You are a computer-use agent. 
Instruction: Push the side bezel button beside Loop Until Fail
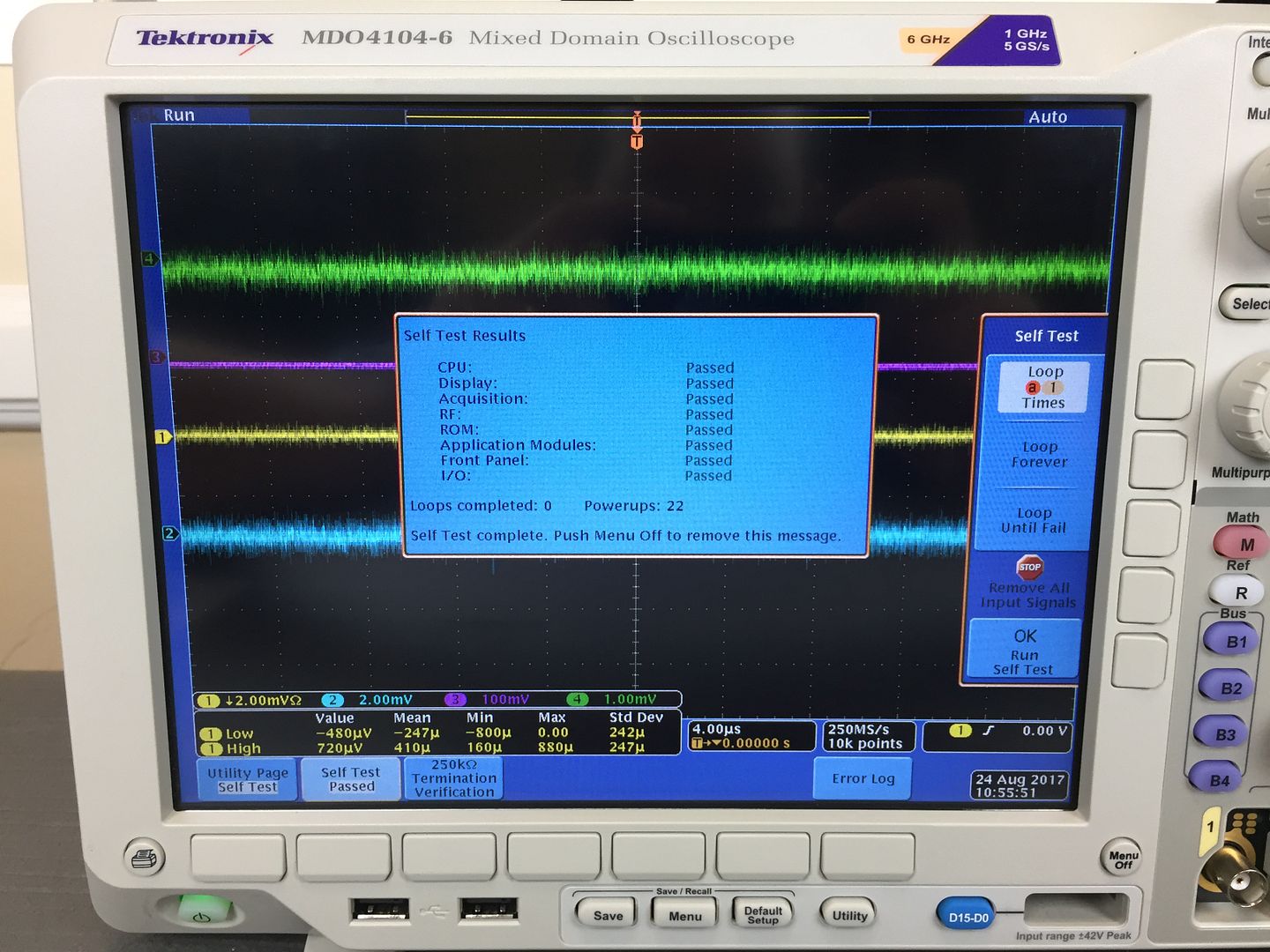[x=1152, y=530]
